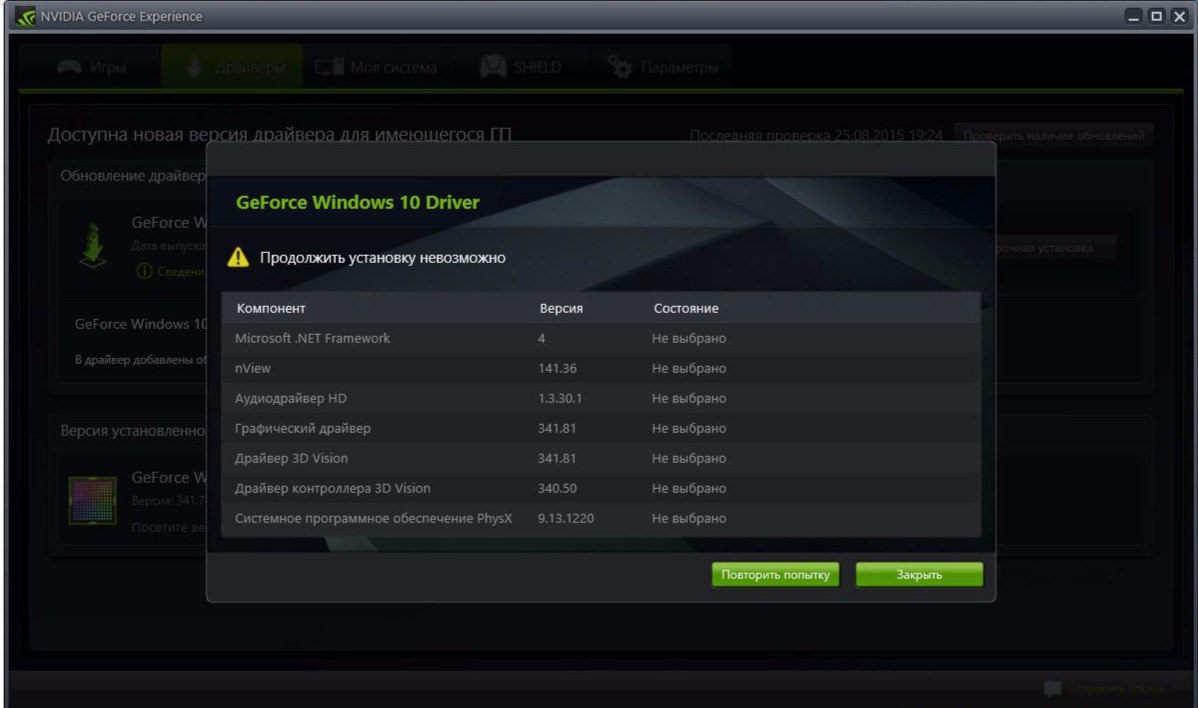
Task: Minimize the GeForce Experience window
Action: click(x=1134, y=16)
